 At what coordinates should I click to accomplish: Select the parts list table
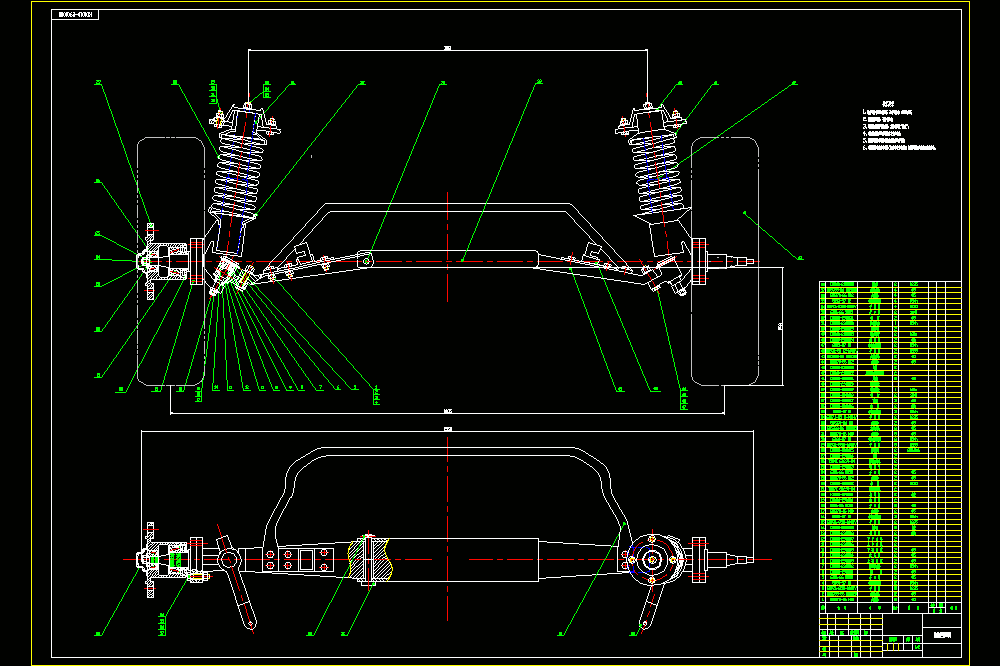[890, 441]
